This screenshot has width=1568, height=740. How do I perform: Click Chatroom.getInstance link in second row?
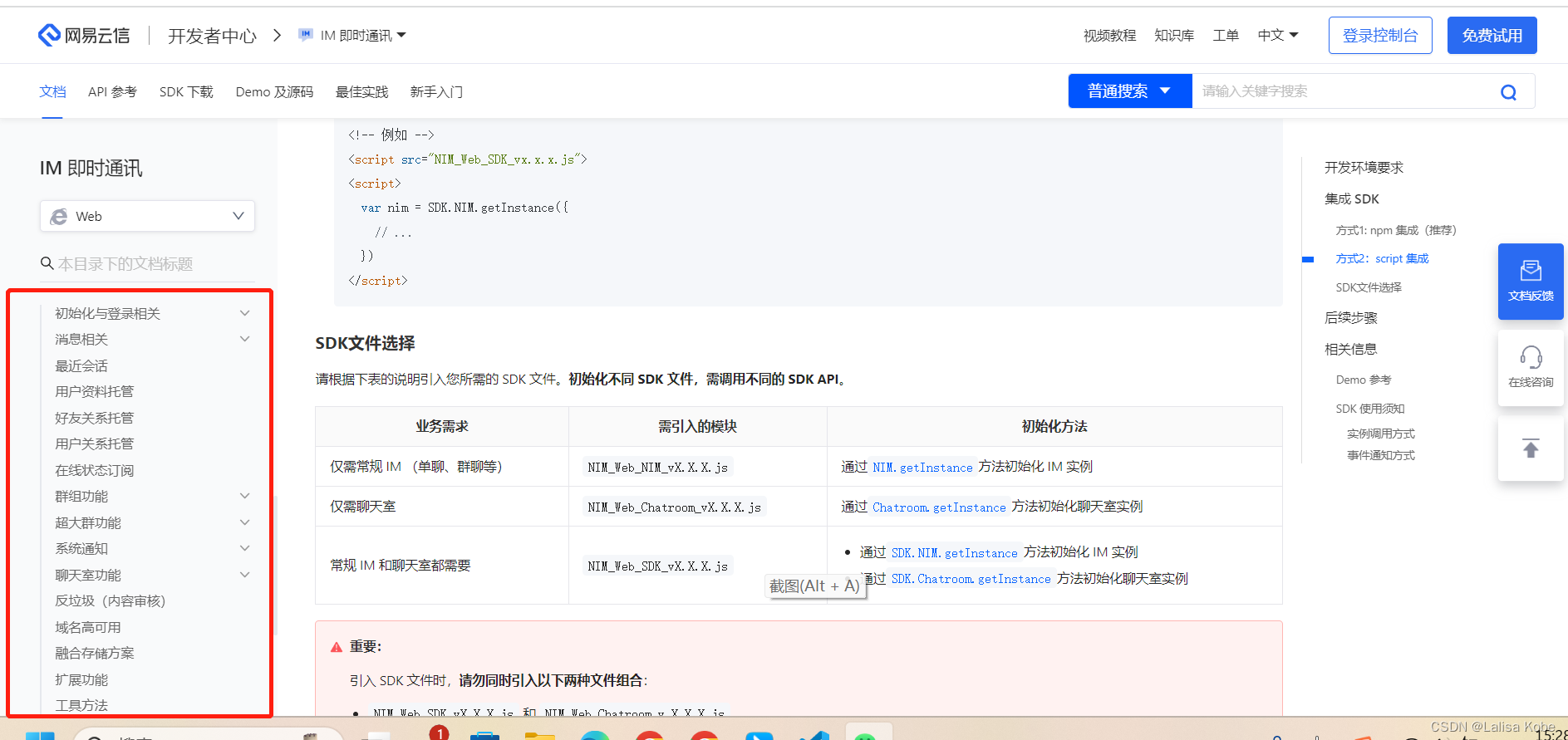point(939,507)
